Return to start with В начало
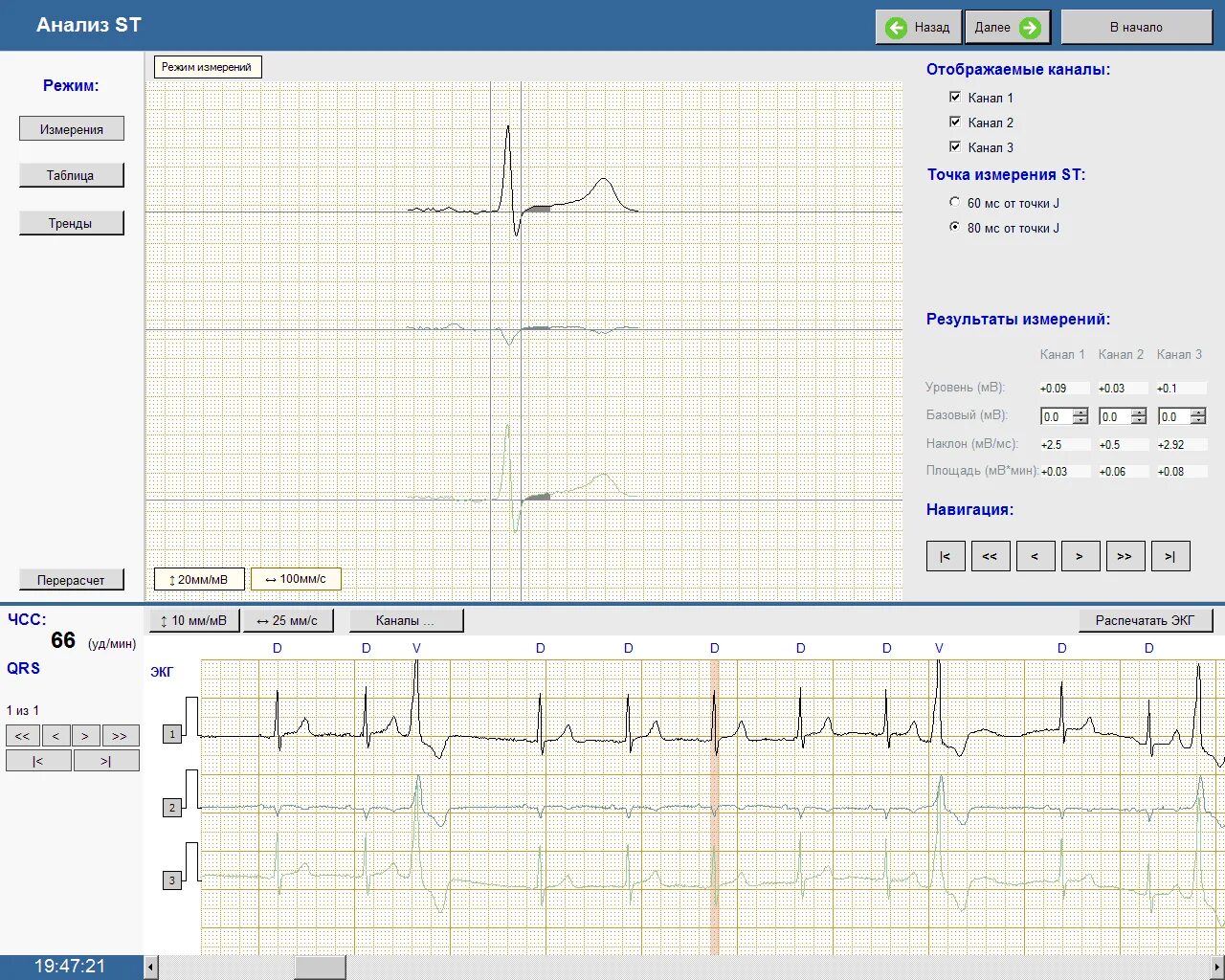This screenshot has height=980, width=1225. click(x=1136, y=28)
